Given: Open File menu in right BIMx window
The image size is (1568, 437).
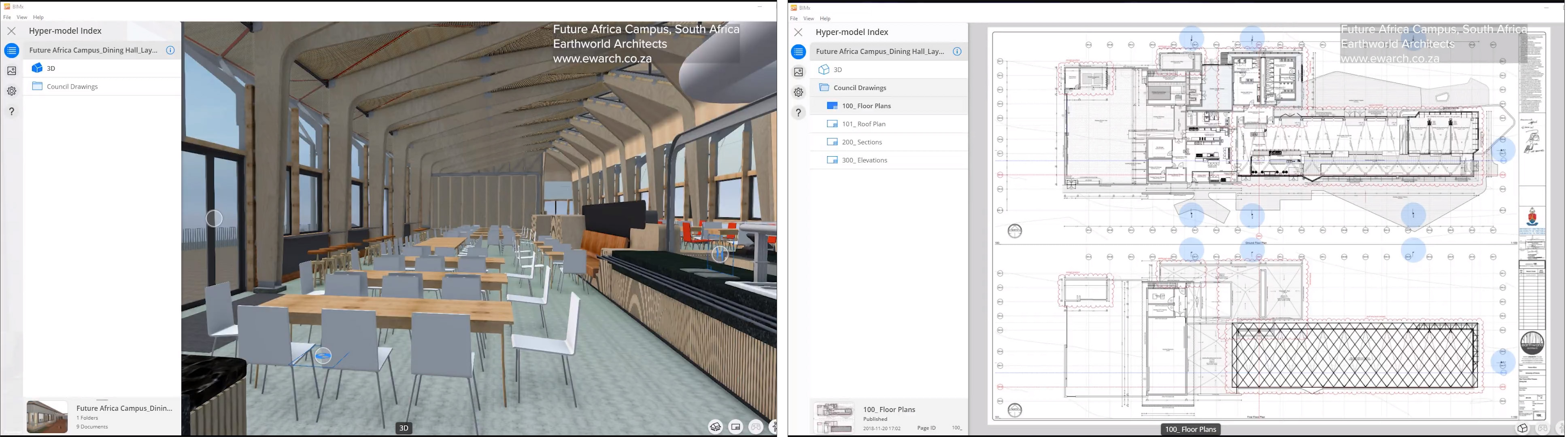Looking at the screenshot, I should [794, 18].
